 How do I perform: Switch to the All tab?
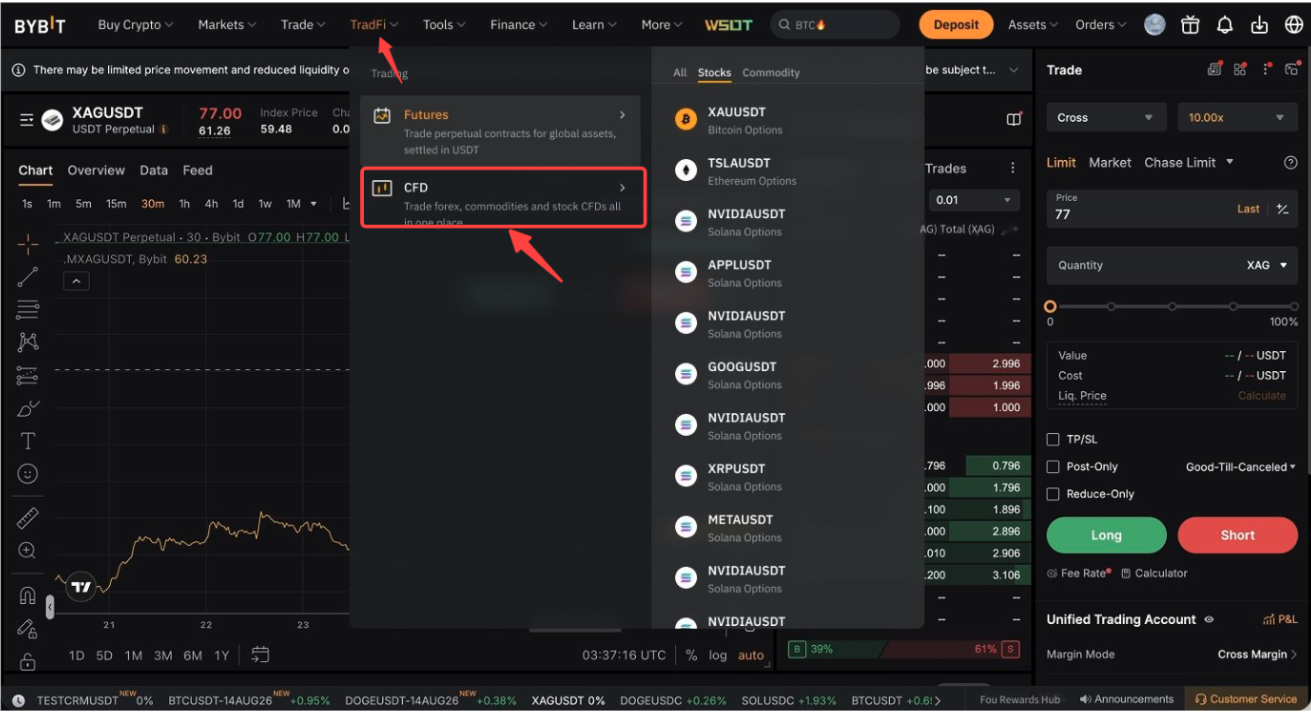point(680,73)
